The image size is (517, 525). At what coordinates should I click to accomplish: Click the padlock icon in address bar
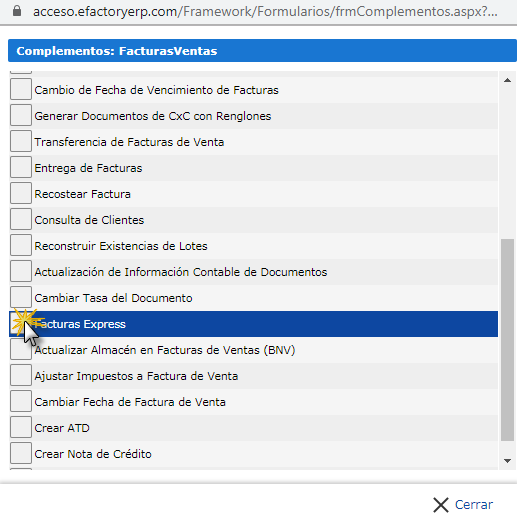(17, 11)
